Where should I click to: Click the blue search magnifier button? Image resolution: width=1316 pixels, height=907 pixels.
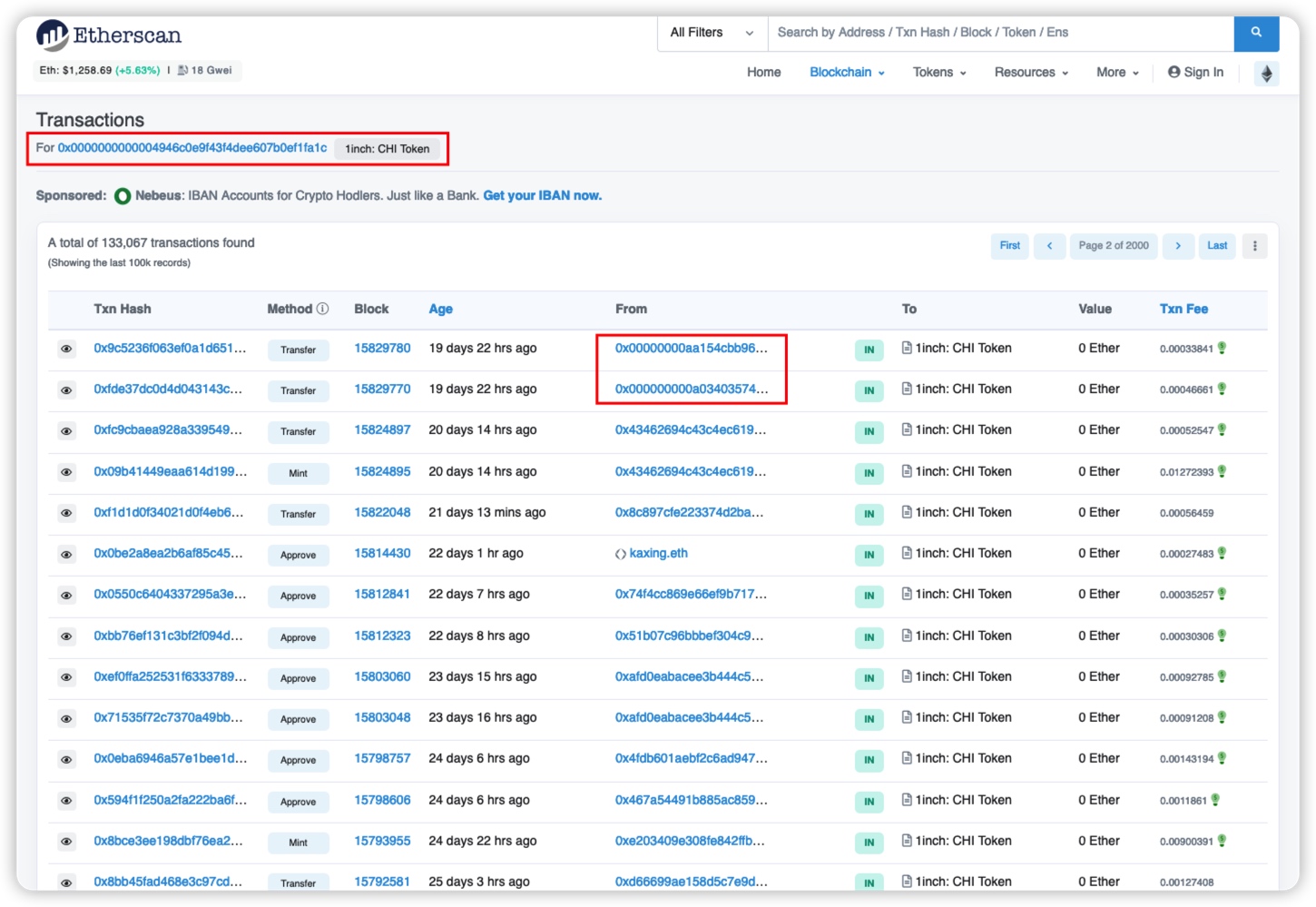point(1256,33)
